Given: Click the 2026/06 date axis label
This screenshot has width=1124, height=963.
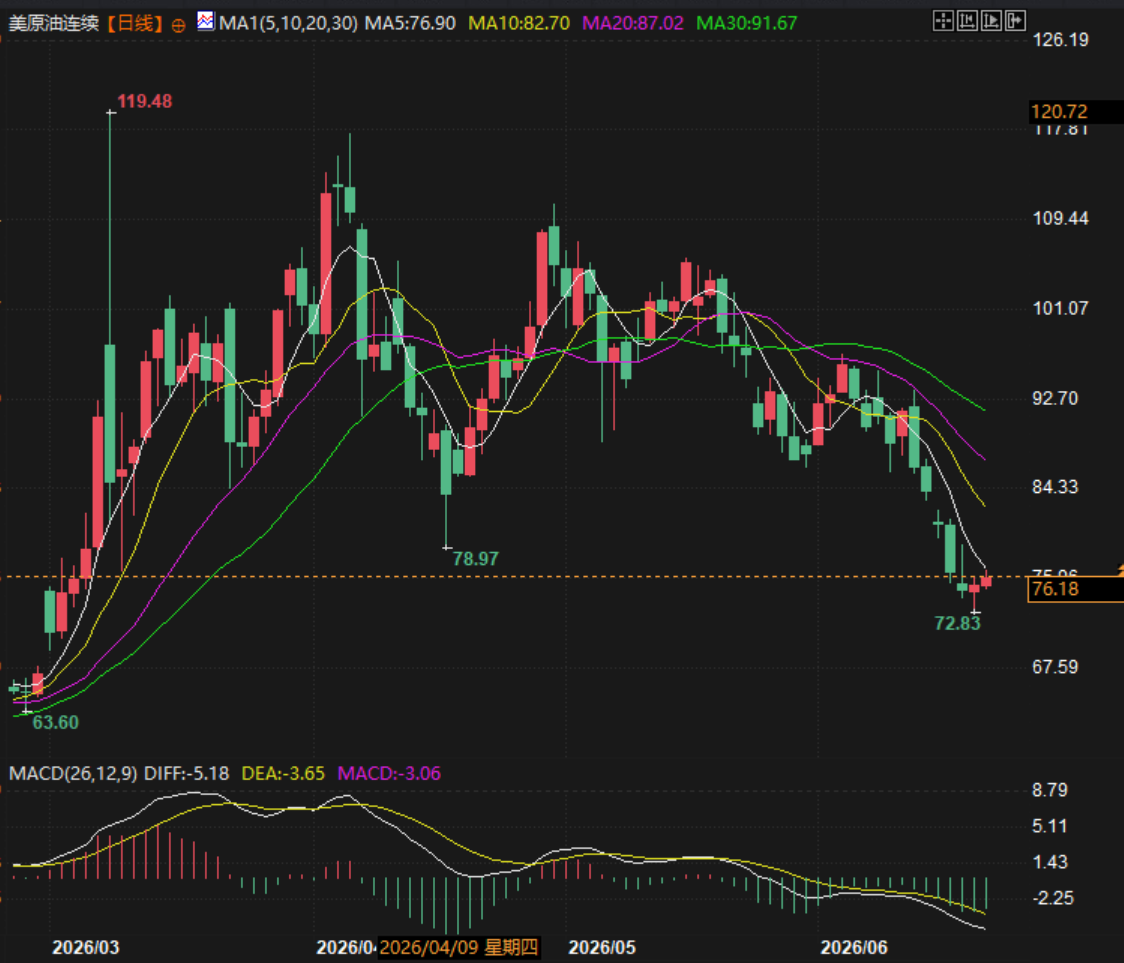Looking at the screenshot, I should (x=854, y=947).
